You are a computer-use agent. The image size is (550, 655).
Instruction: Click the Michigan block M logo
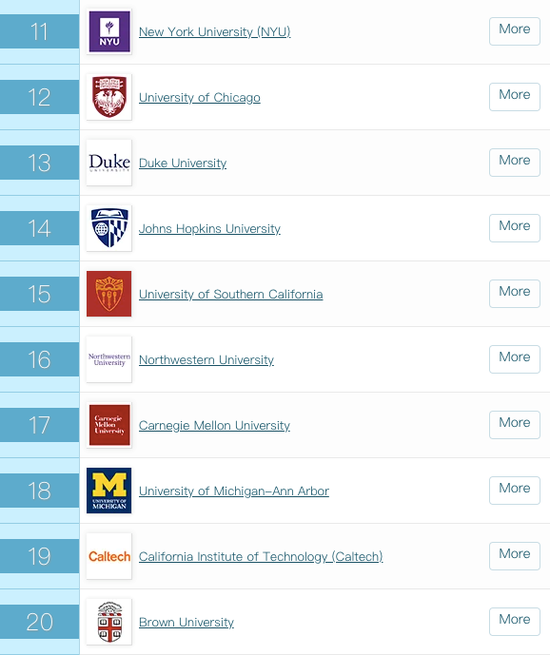(x=109, y=490)
